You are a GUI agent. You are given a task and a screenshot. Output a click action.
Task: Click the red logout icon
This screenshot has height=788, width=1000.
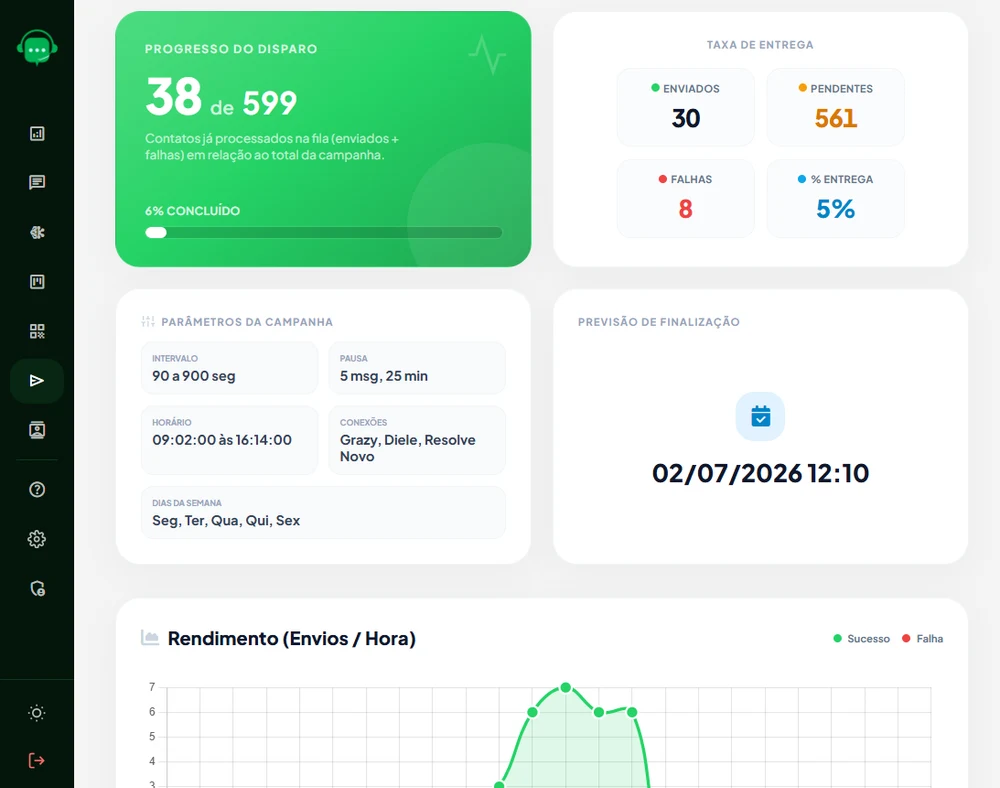point(37,761)
